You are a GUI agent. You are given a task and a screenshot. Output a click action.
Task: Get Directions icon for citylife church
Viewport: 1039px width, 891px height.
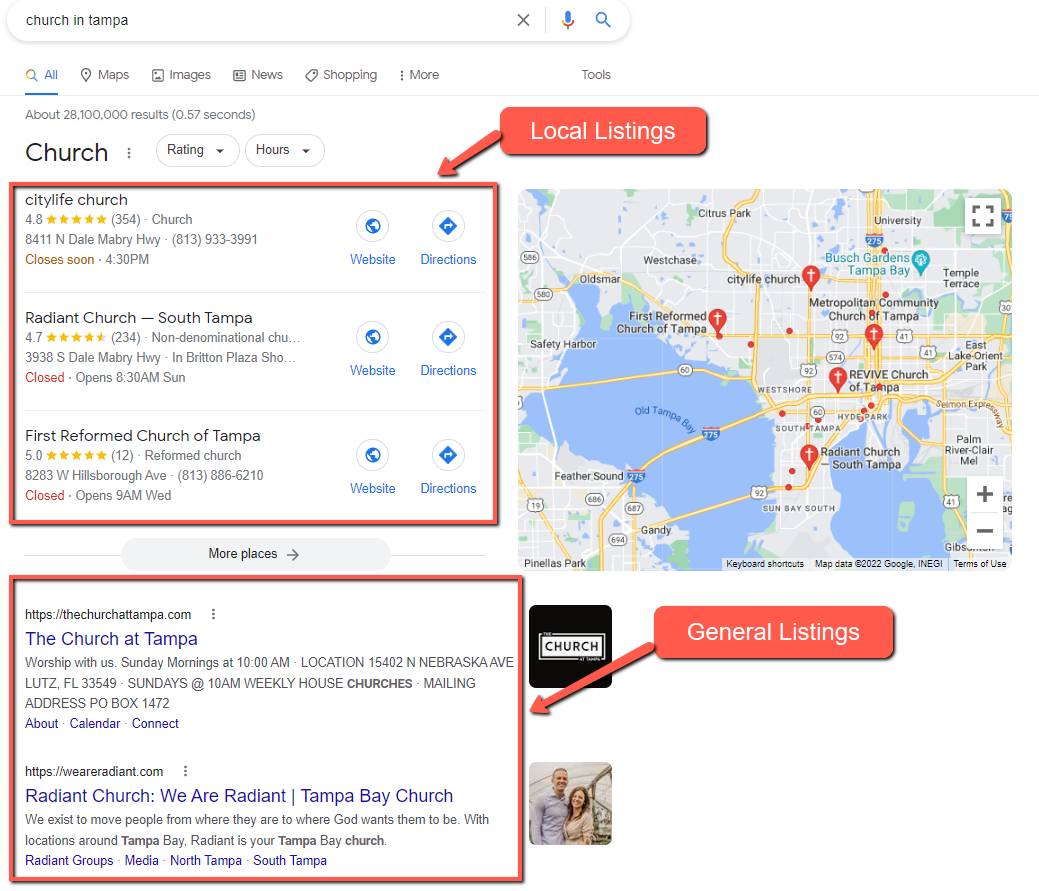point(448,226)
